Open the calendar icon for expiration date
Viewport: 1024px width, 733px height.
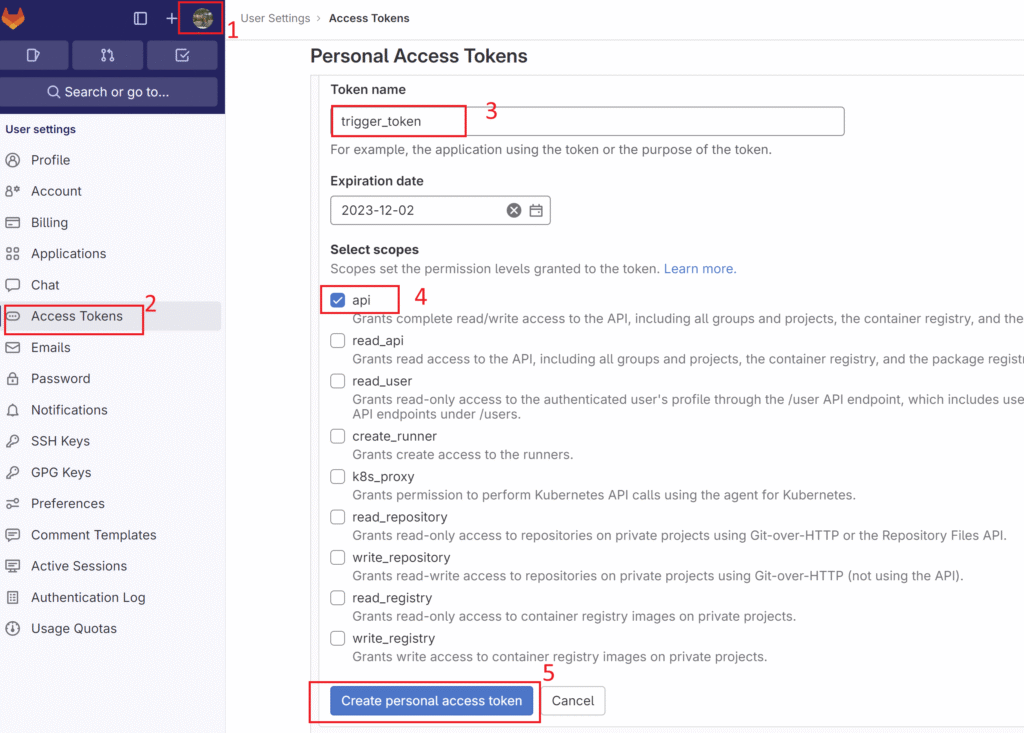[535, 210]
